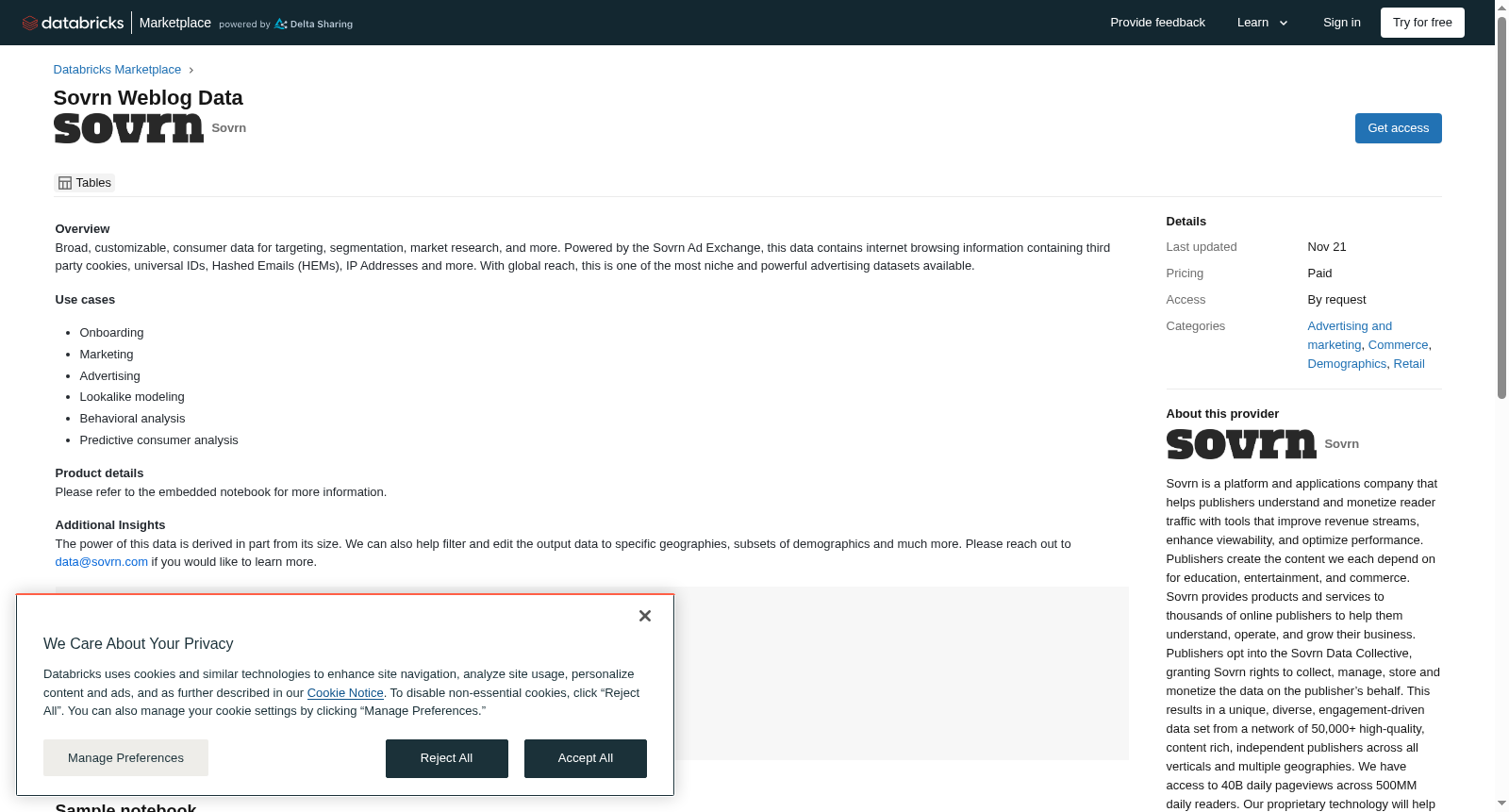Click the Delta Sharing logo
This screenshot has width=1509, height=812.
(x=313, y=25)
